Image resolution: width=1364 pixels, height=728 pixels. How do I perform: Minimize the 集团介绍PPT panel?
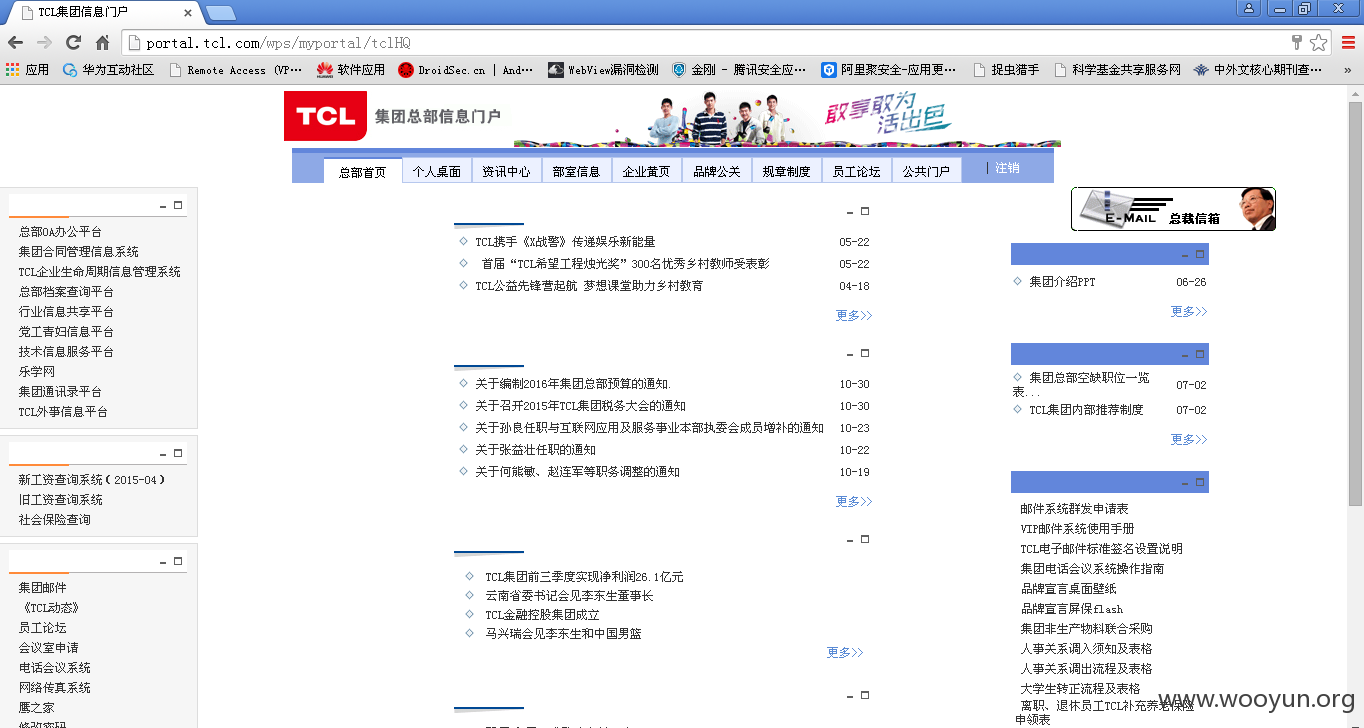coord(1186,254)
